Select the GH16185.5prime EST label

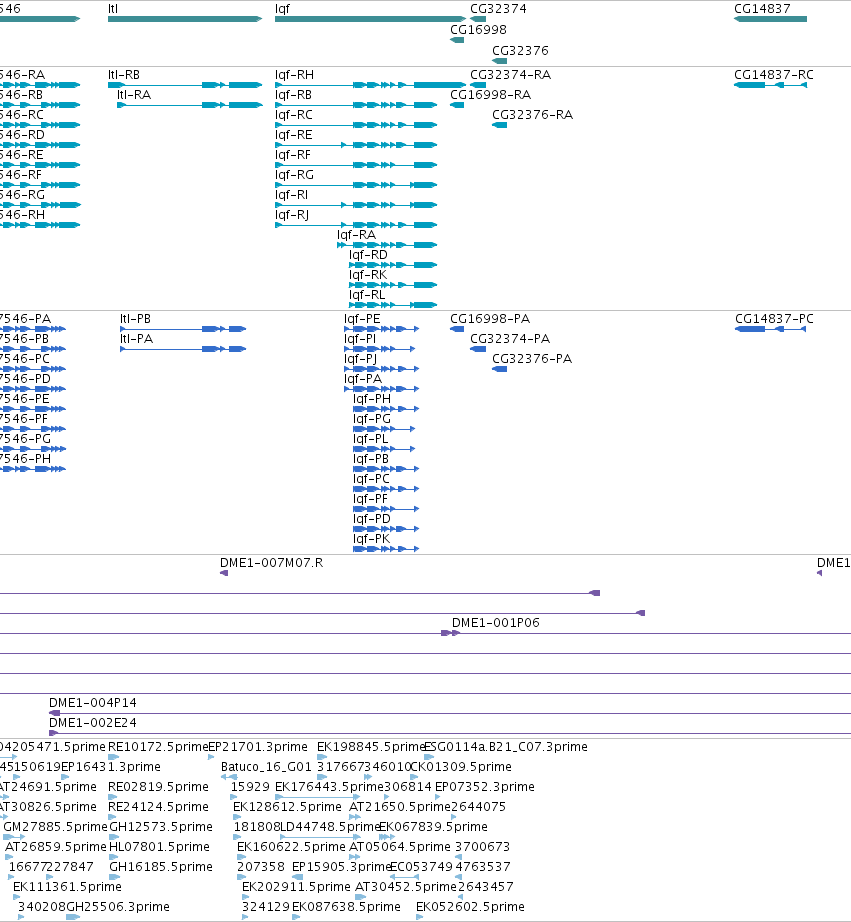tap(161, 867)
